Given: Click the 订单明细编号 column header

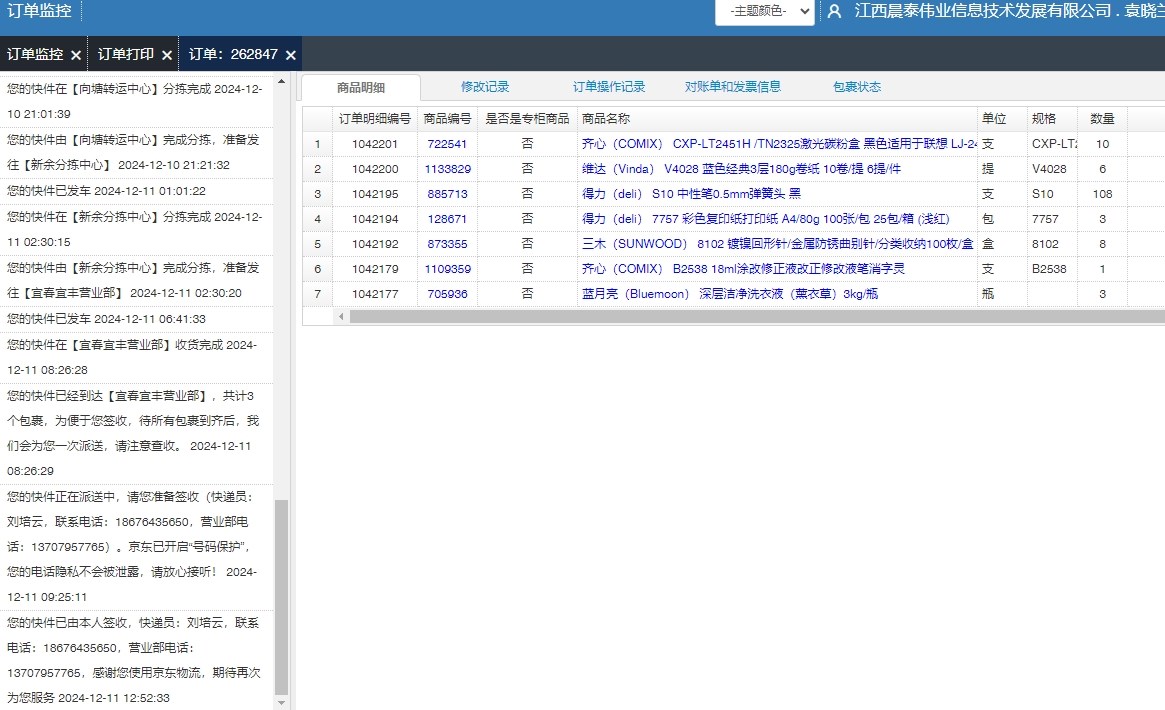Looking at the screenshot, I should 374,119.
